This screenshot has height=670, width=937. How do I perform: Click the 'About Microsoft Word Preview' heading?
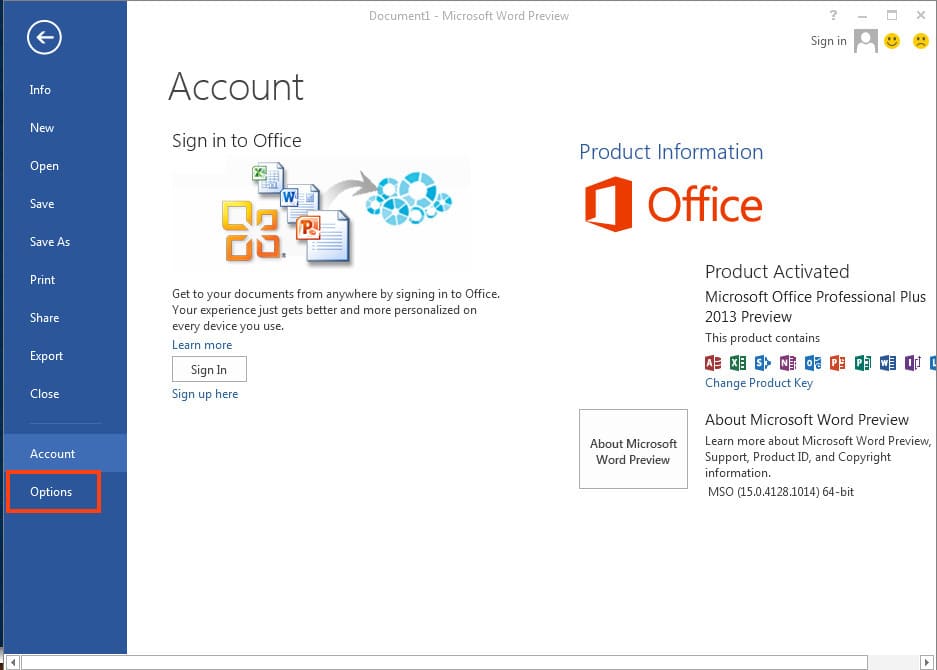click(x=807, y=420)
